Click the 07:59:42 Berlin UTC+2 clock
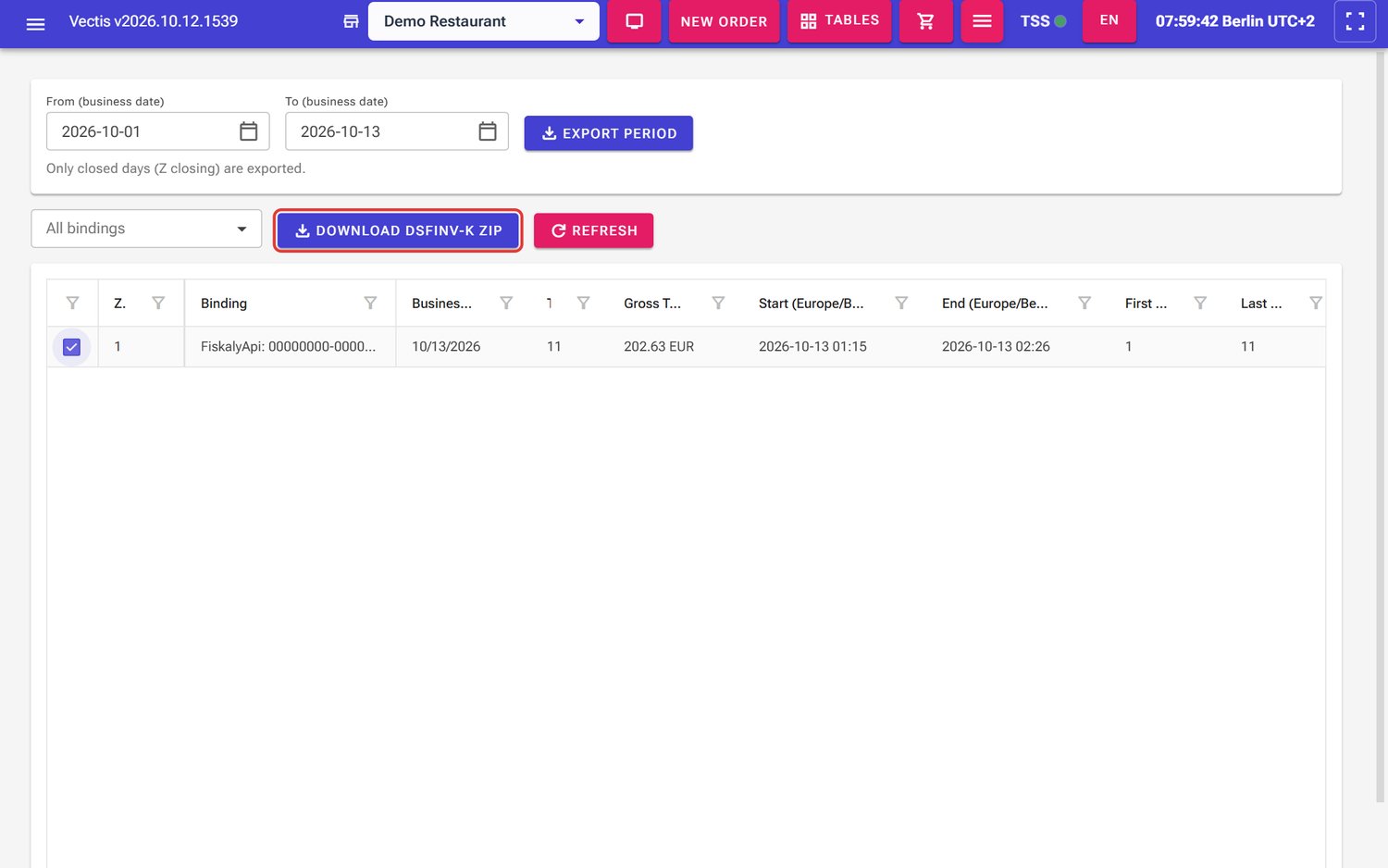The width and height of the screenshot is (1388, 868). (1234, 21)
